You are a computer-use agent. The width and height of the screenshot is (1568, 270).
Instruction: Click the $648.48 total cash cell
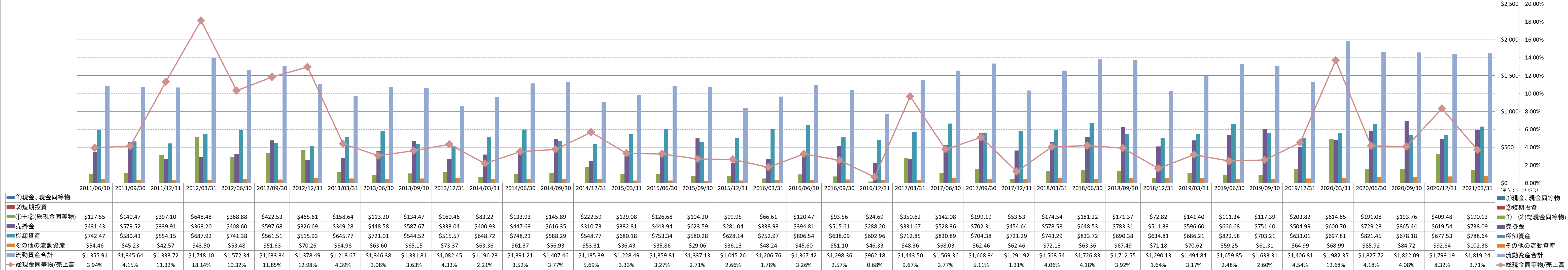(201, 217)
